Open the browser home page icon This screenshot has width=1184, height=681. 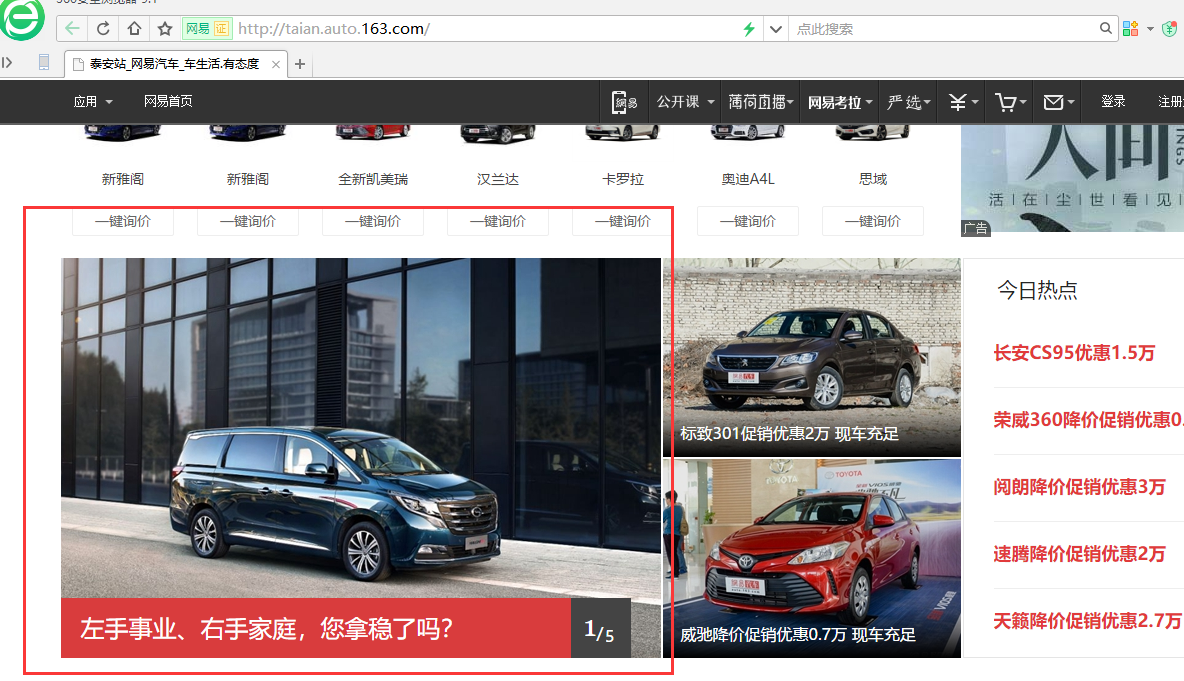coord(134,29)
